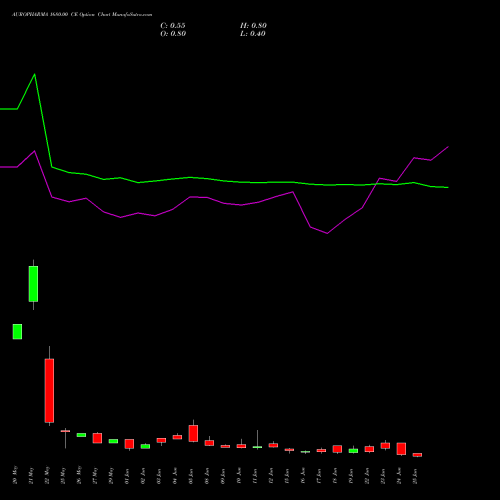Screen dimensions: 500x500
Task: Click the 22 Jun date label
Action: click(367, 476)
